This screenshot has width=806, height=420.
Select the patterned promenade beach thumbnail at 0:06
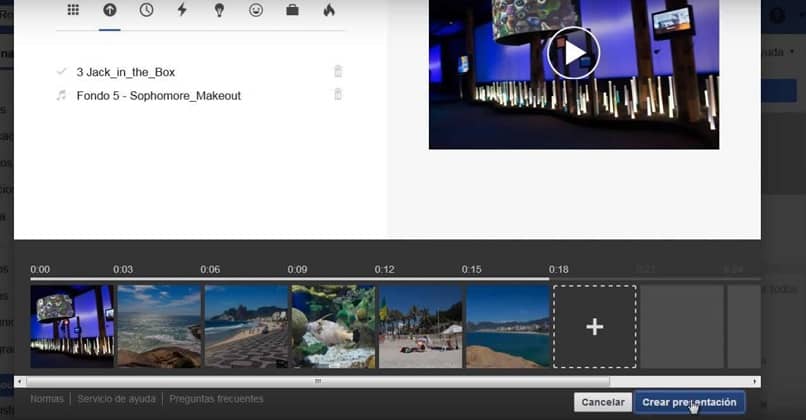247,326
